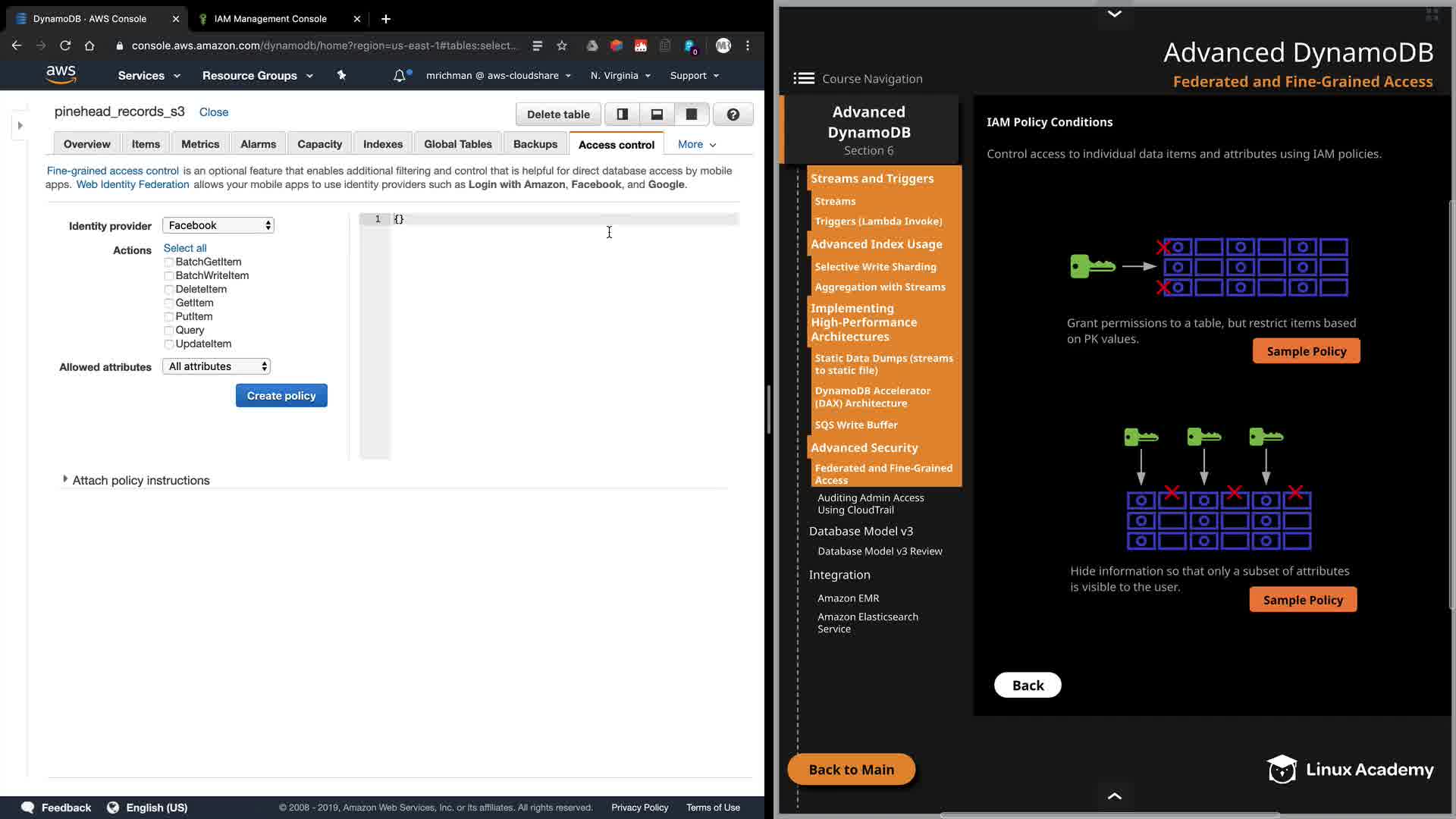Click the browser reload icon

click(65, 45)
